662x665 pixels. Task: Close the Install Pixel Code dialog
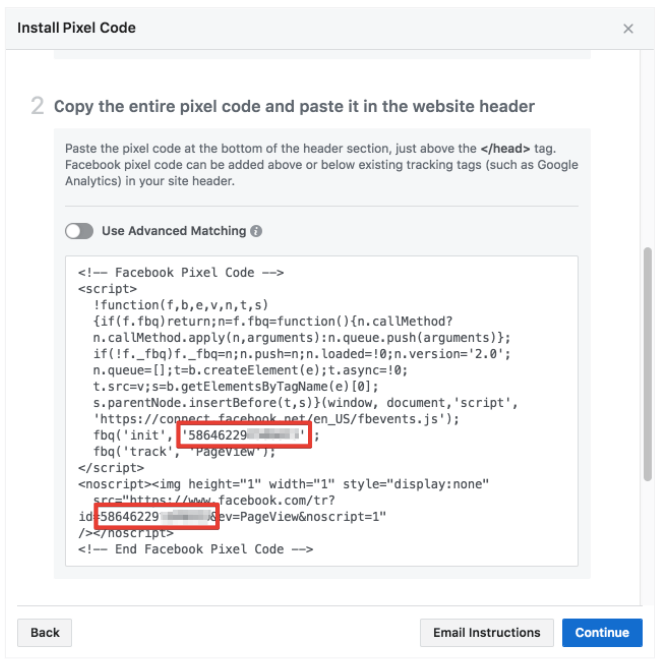(x=628, y=28)
